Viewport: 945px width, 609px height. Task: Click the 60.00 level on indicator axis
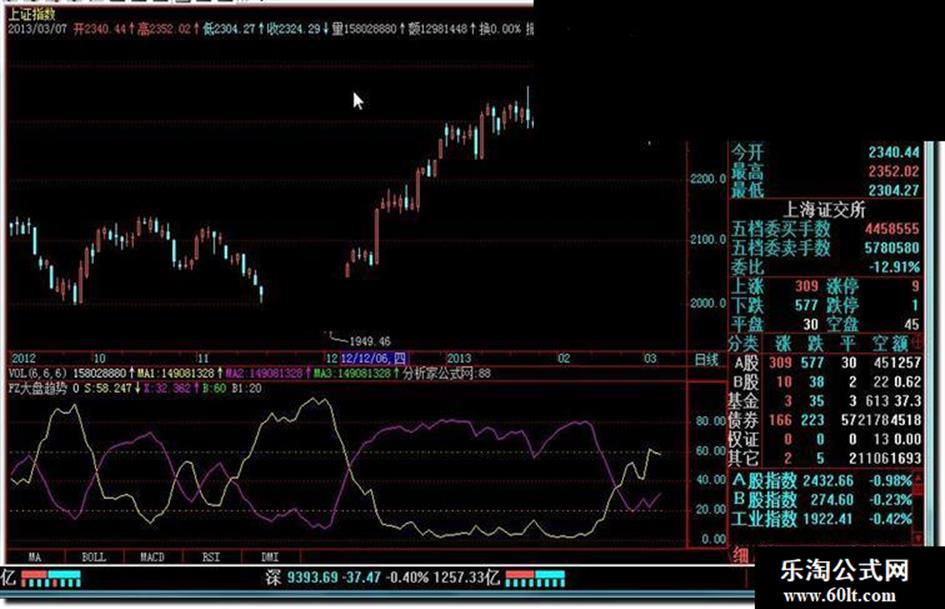pyautogui.click(x=710, y=450)
